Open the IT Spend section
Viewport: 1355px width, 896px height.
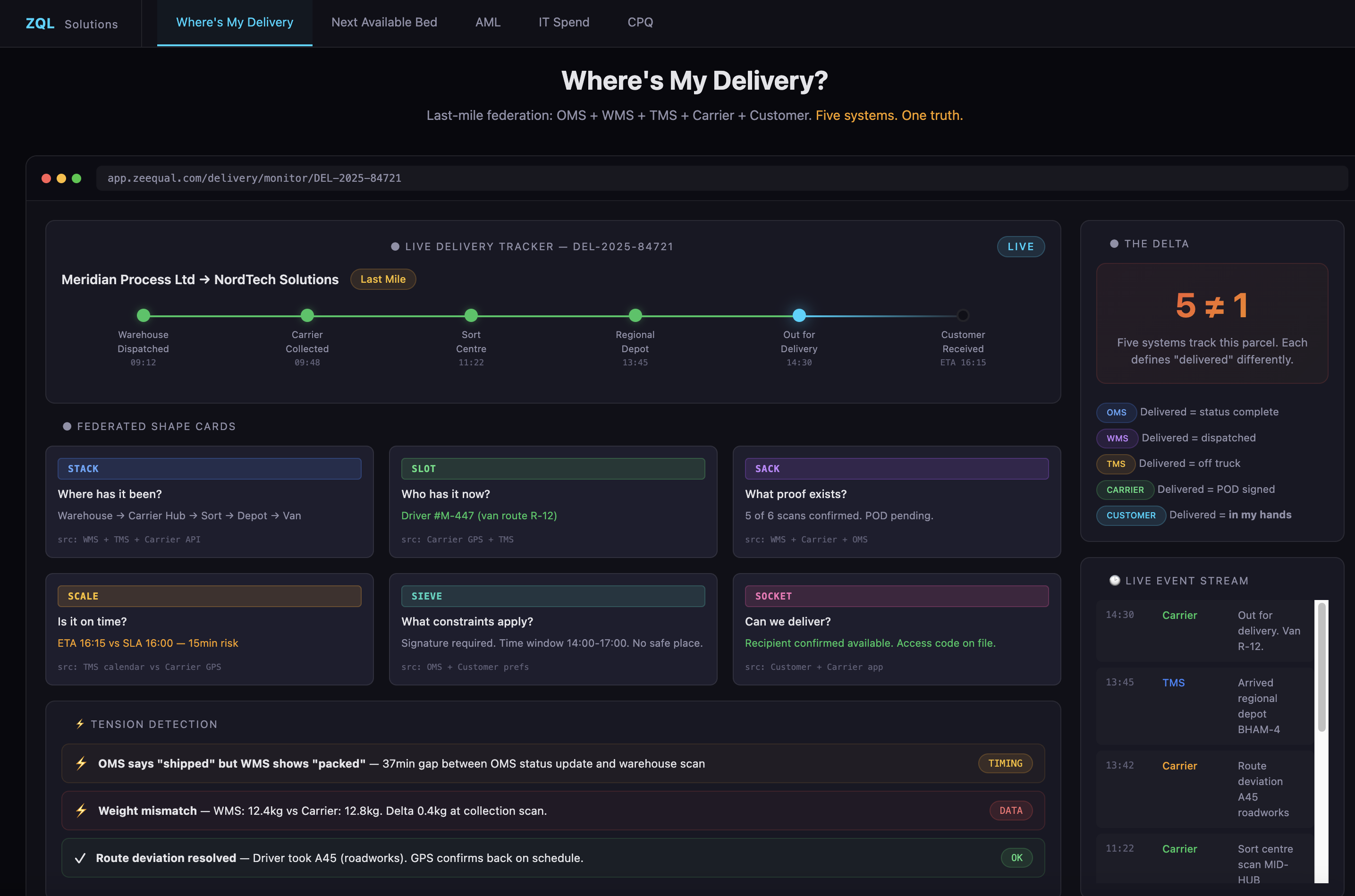point(564,22)
